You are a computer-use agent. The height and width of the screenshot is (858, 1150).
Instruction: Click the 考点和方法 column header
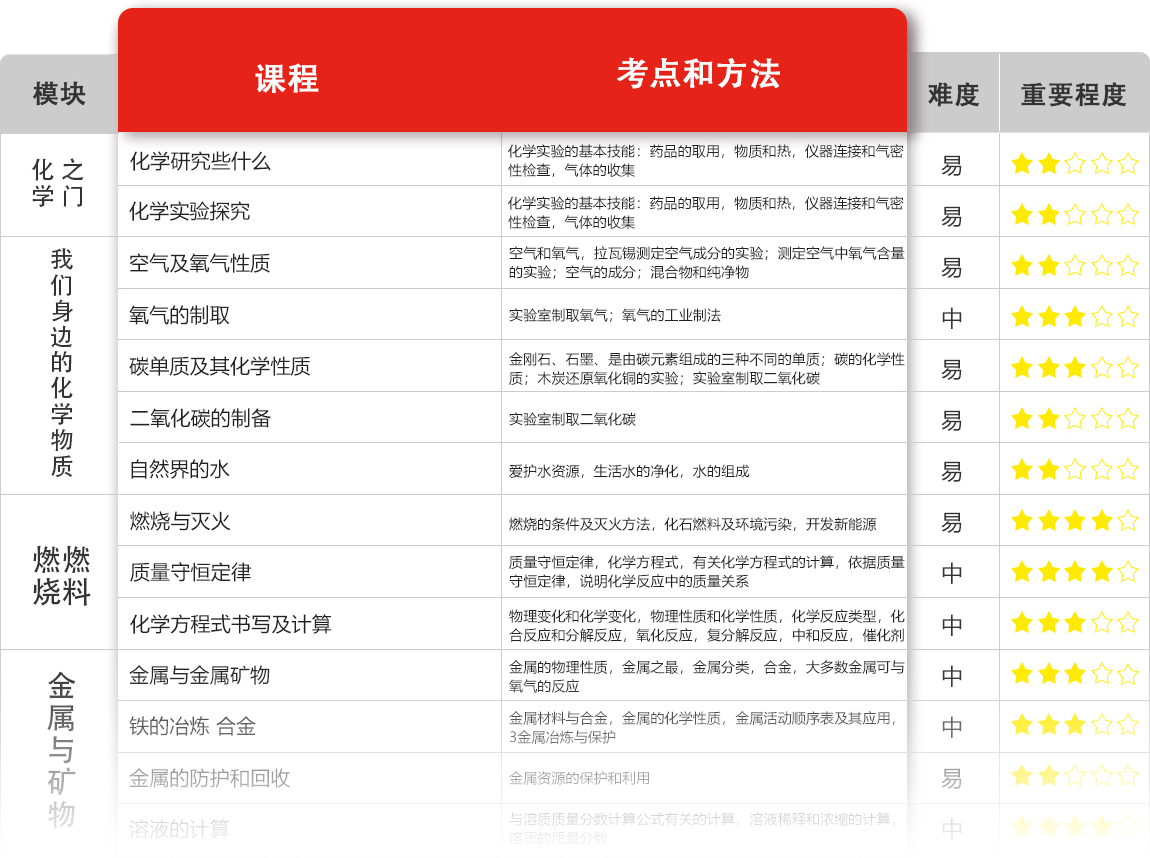tap(699, 74)
